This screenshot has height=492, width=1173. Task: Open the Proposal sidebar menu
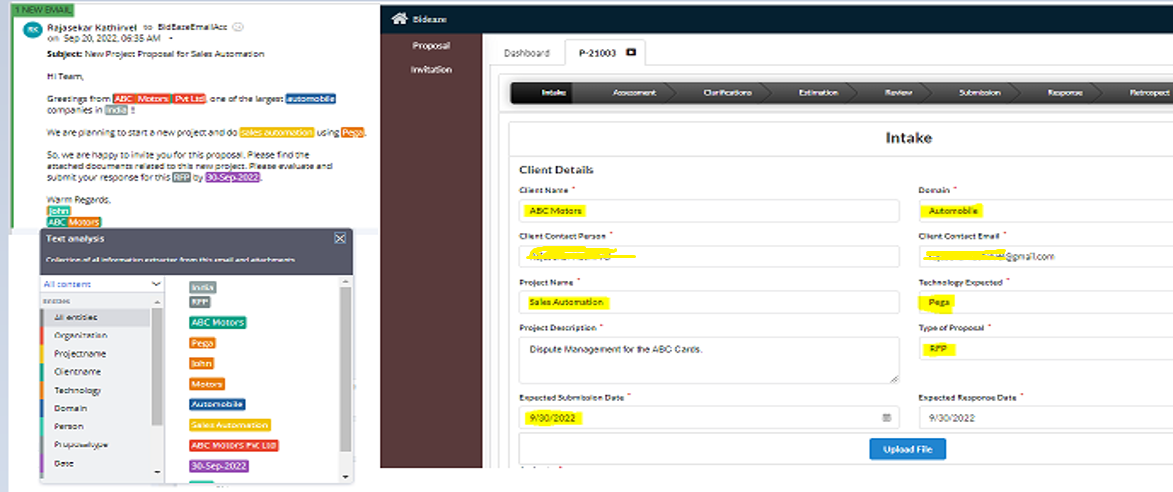tap(431, 46)
